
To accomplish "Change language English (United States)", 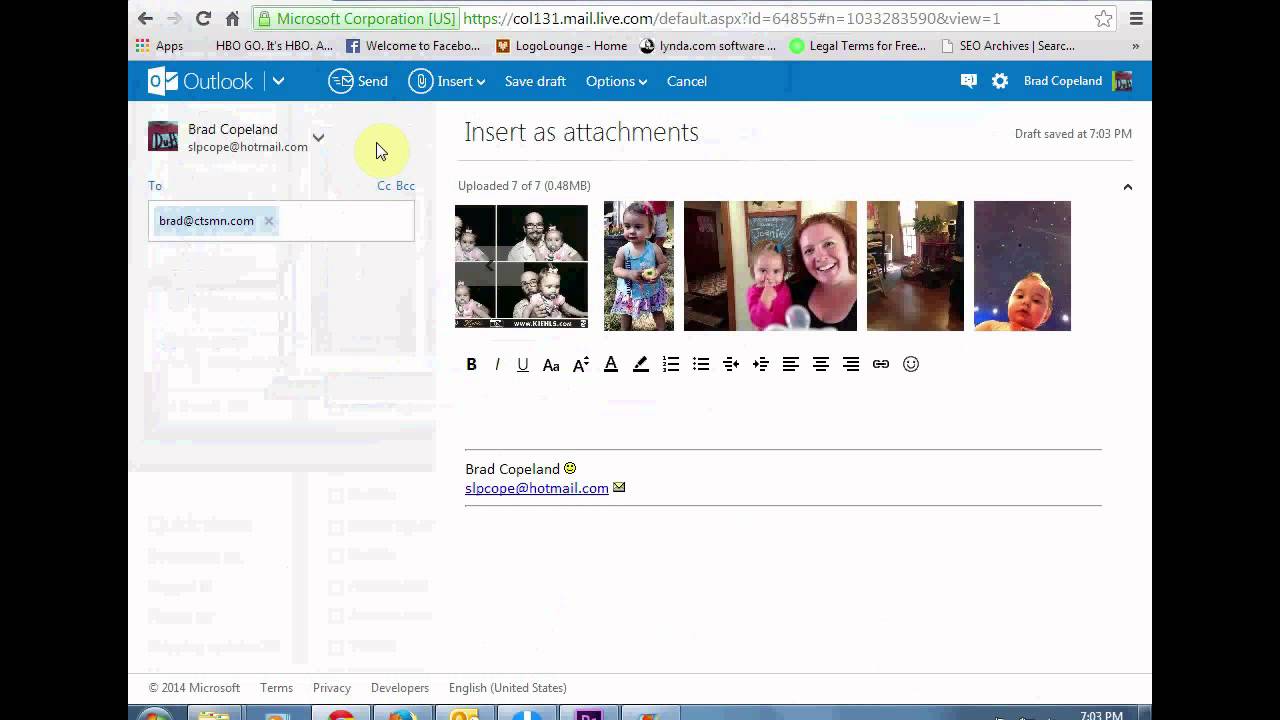I will pos(508,688).
